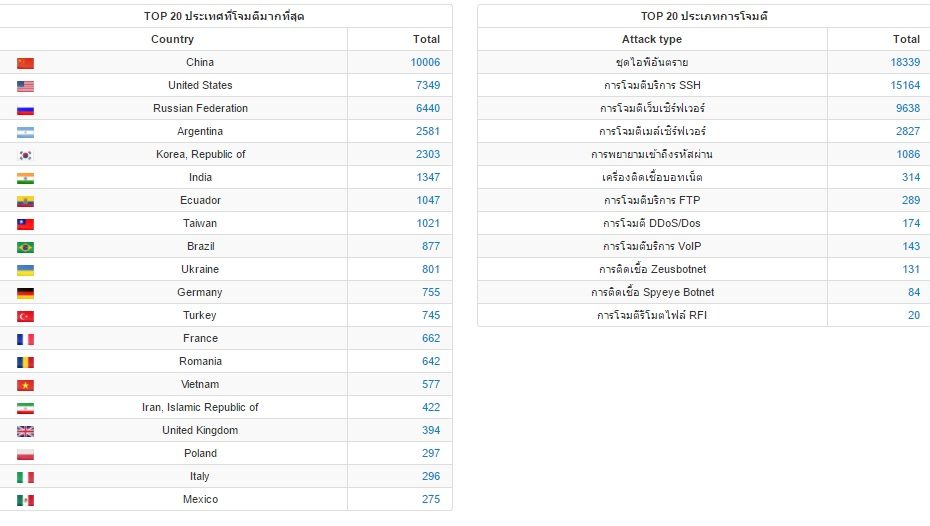The width and height of the screenshot is (930, 526).
Task: Click the RFI attack total 20
Action: (x=914, y=315)
